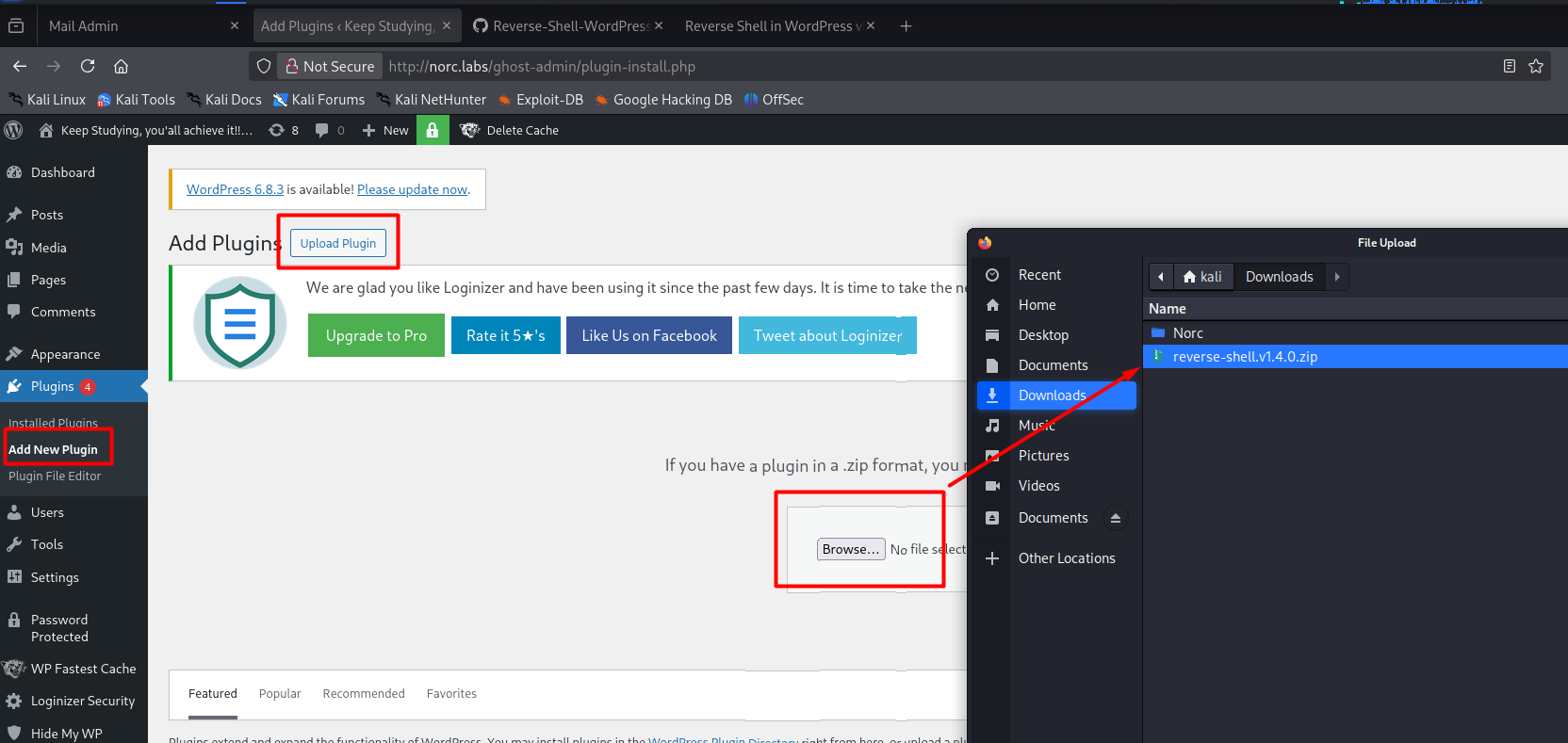Open Other Locations in File Upload

point(1056,558)
